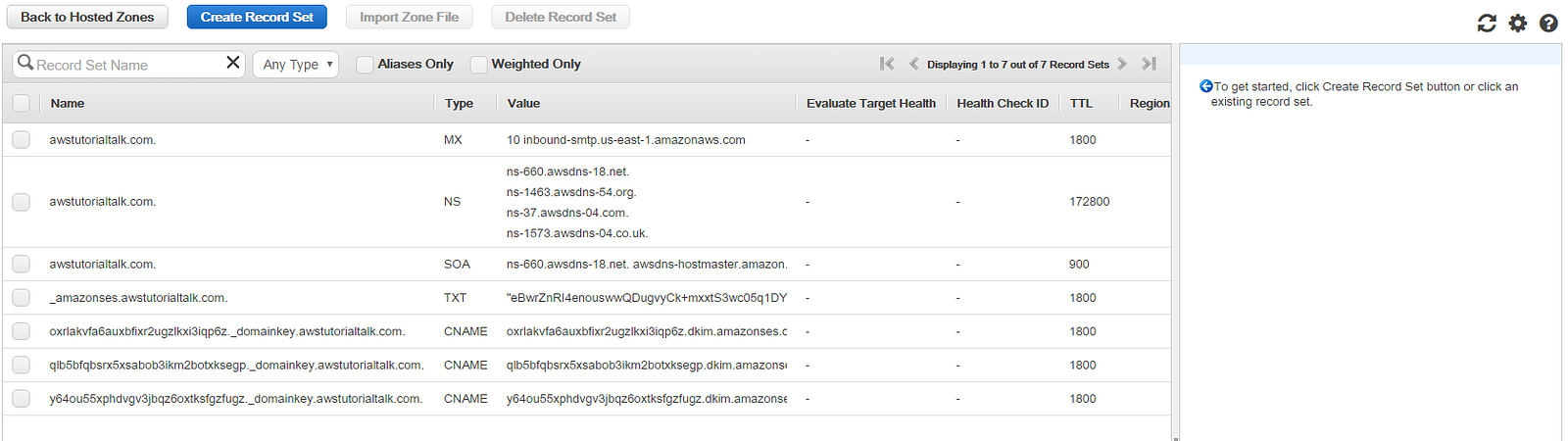The width and height of the screenshot is (1568, 441).
Task: Open the help question mark icon
Action: (1548, 24)
